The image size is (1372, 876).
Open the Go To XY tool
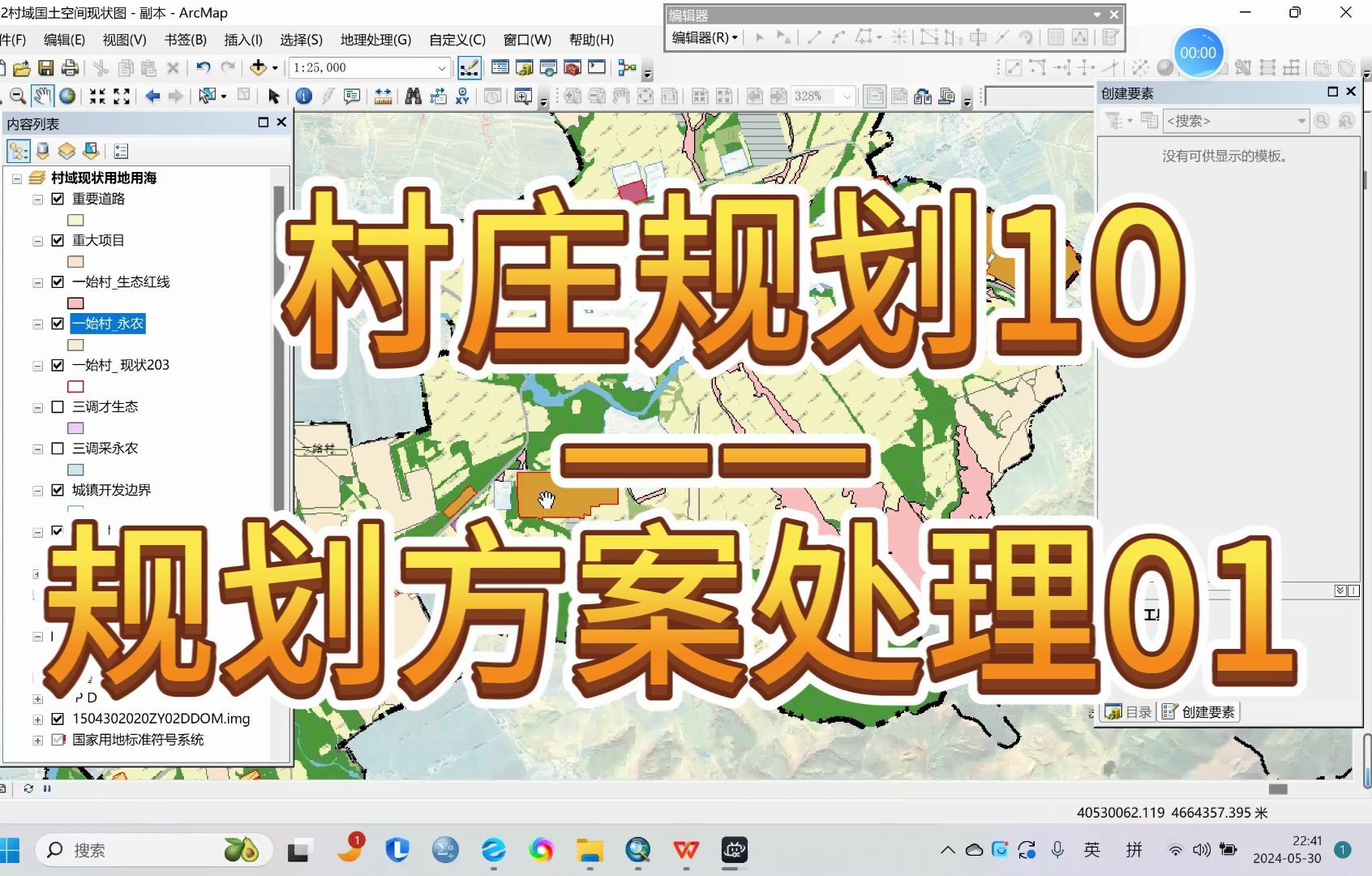462,97
